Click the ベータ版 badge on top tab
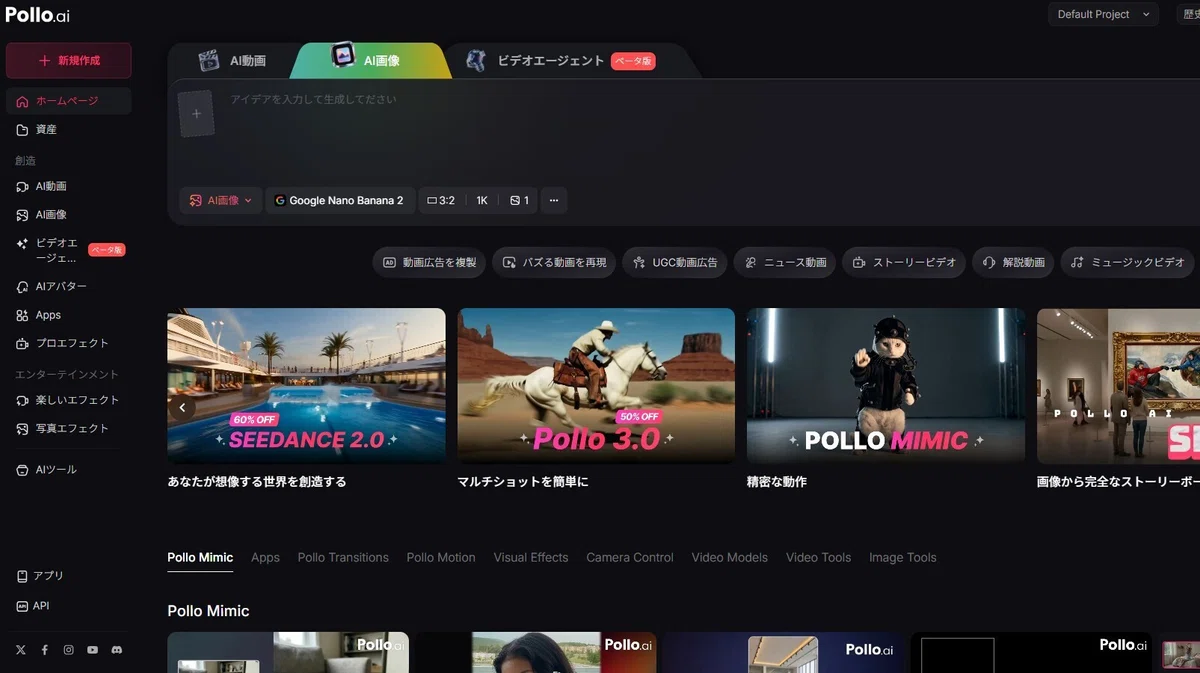Viewport: 1200px width, 673px height. coord(633,62)
